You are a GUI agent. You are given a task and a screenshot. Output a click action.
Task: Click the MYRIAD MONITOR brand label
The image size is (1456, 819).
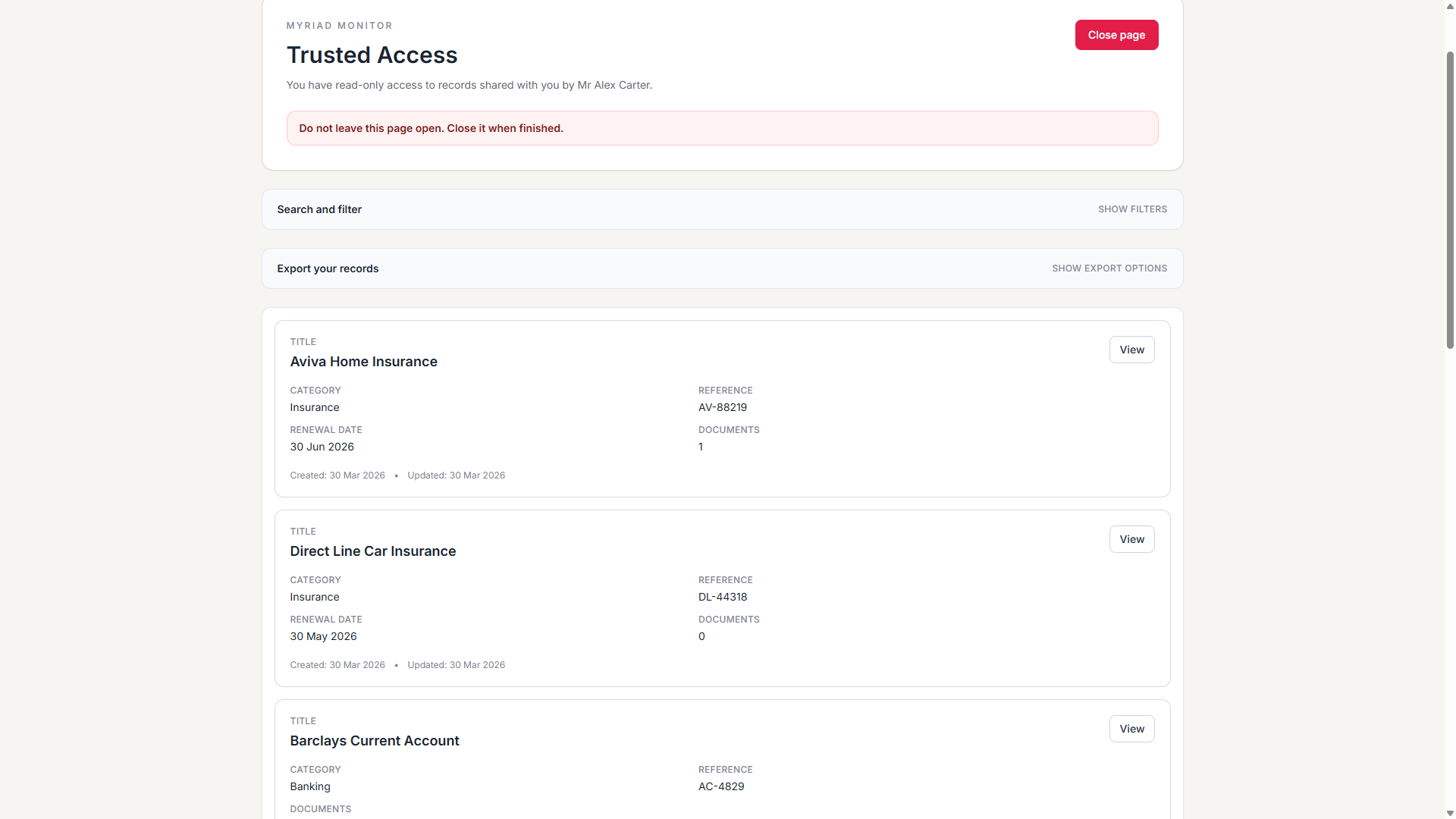coord(339,25)
